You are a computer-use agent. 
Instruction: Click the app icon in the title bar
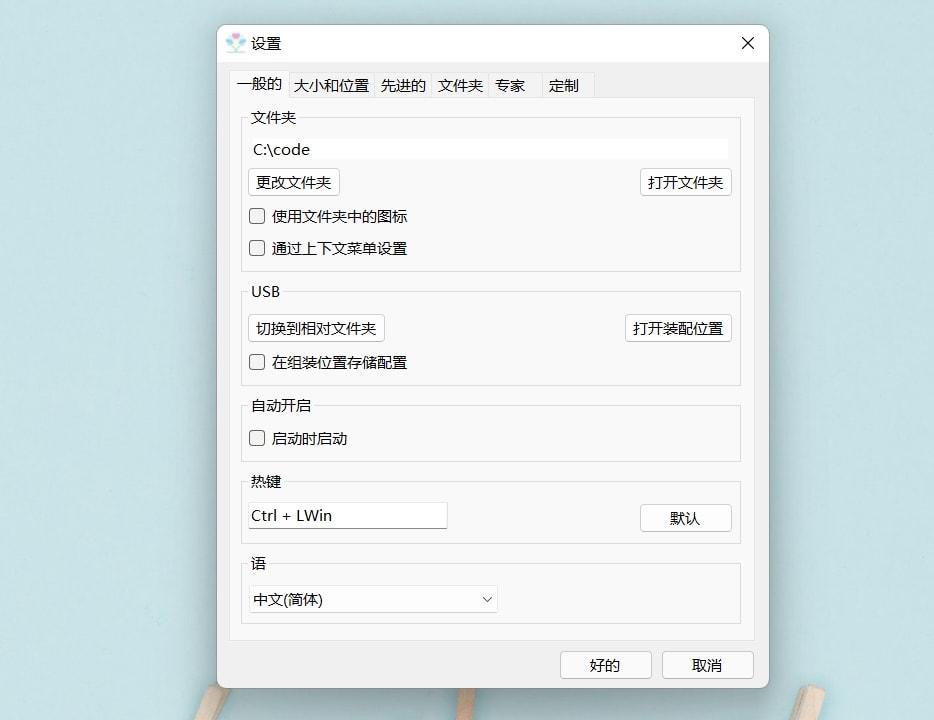(x=236, y=43)
